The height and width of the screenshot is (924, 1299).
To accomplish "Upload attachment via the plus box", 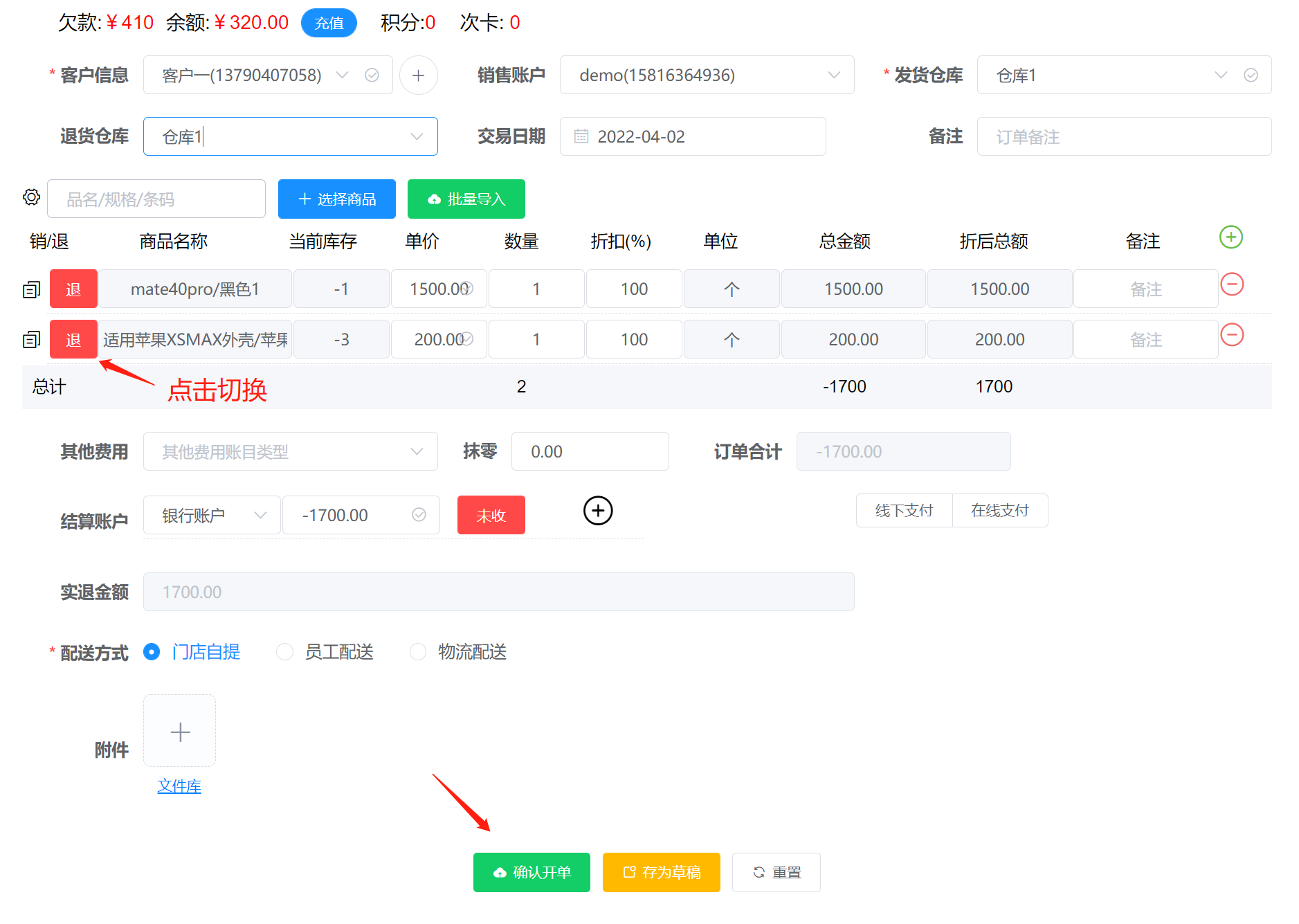I will pos(180,731).
